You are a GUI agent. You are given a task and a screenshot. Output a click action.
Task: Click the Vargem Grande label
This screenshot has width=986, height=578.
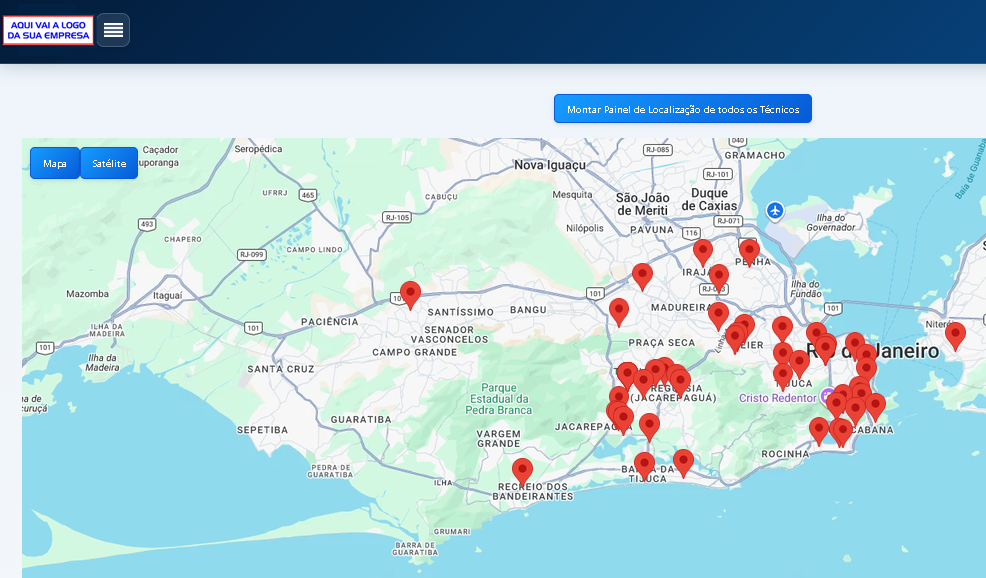(499, 438)
